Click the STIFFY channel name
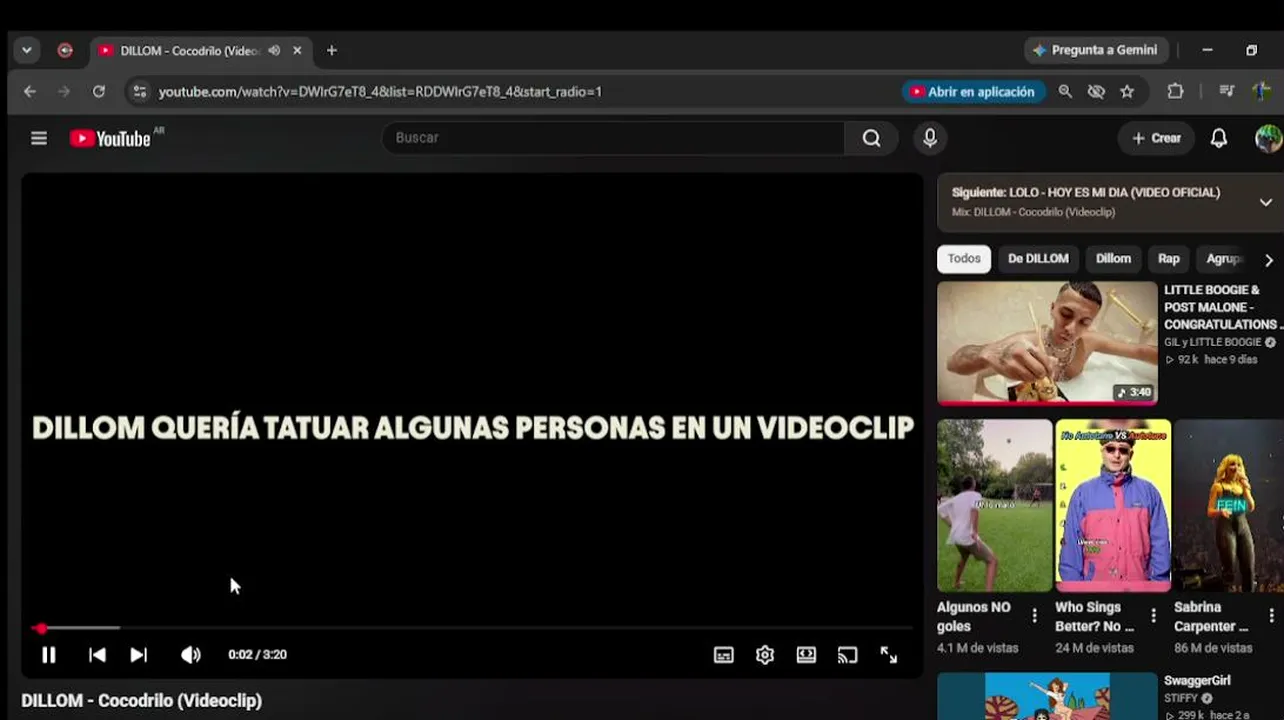Image resolution: width=1284 pixels, height=720 pixels. 1181,698
